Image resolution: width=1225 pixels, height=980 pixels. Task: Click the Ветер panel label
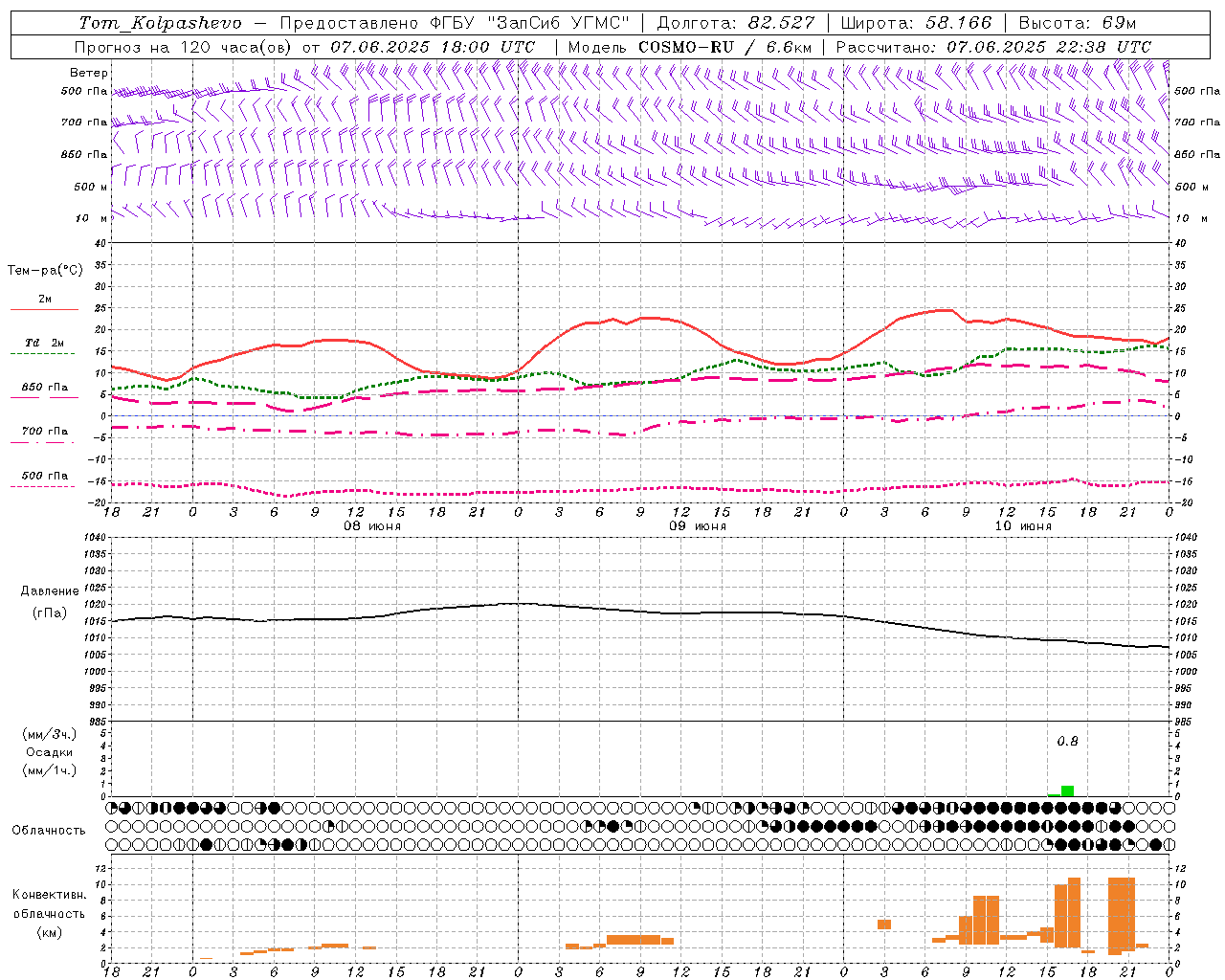[x=89, y=73]
